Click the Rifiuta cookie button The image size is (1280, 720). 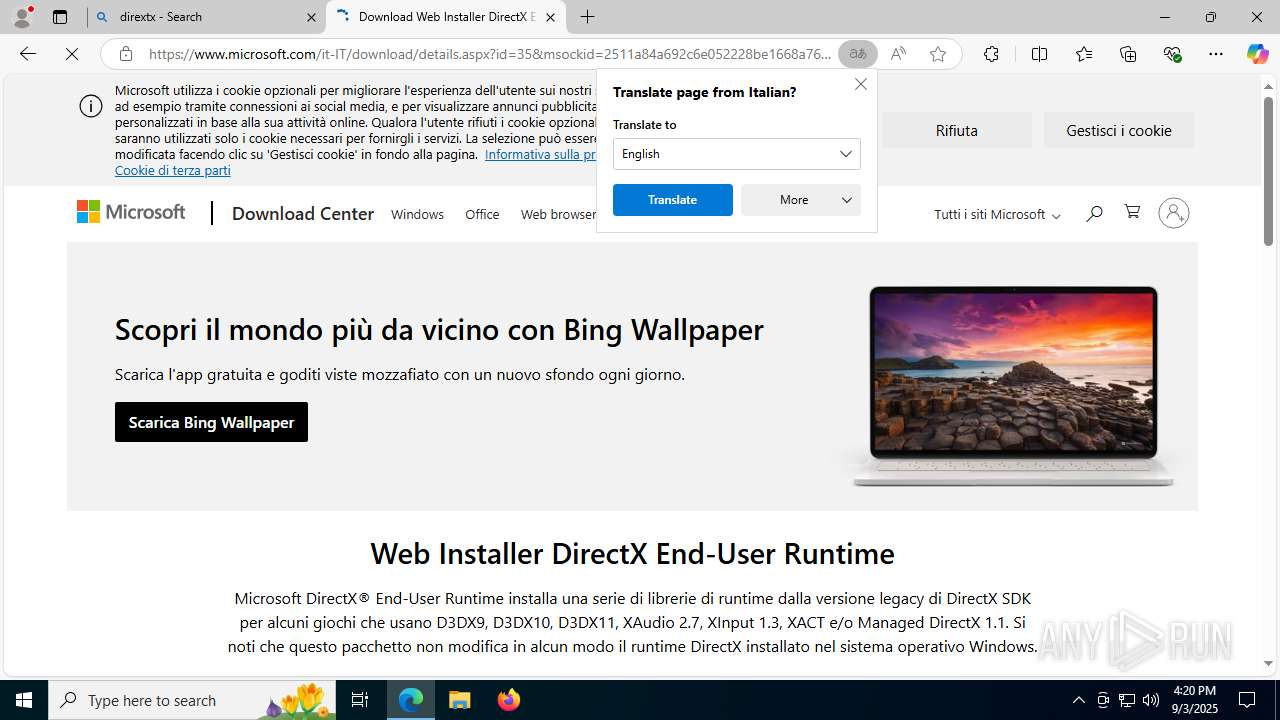tap(957, 130)
